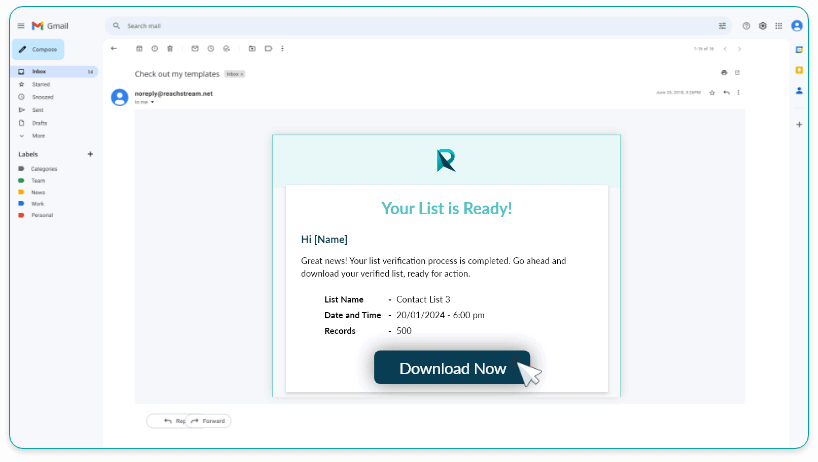
Task: Focus the Search mail field
Action: pos(417,26)
